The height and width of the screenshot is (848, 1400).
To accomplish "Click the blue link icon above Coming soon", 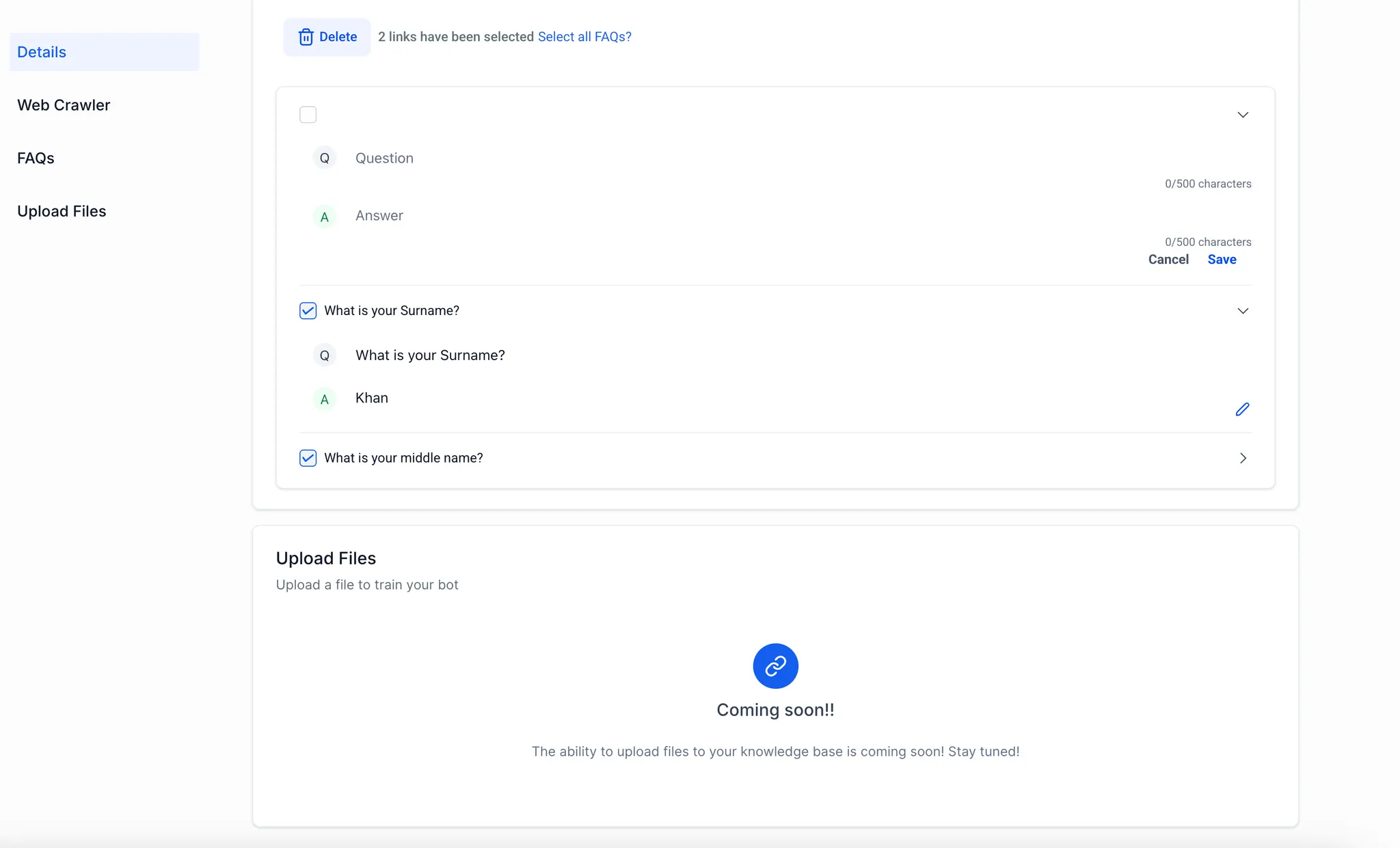I will (x=775, y=666).
